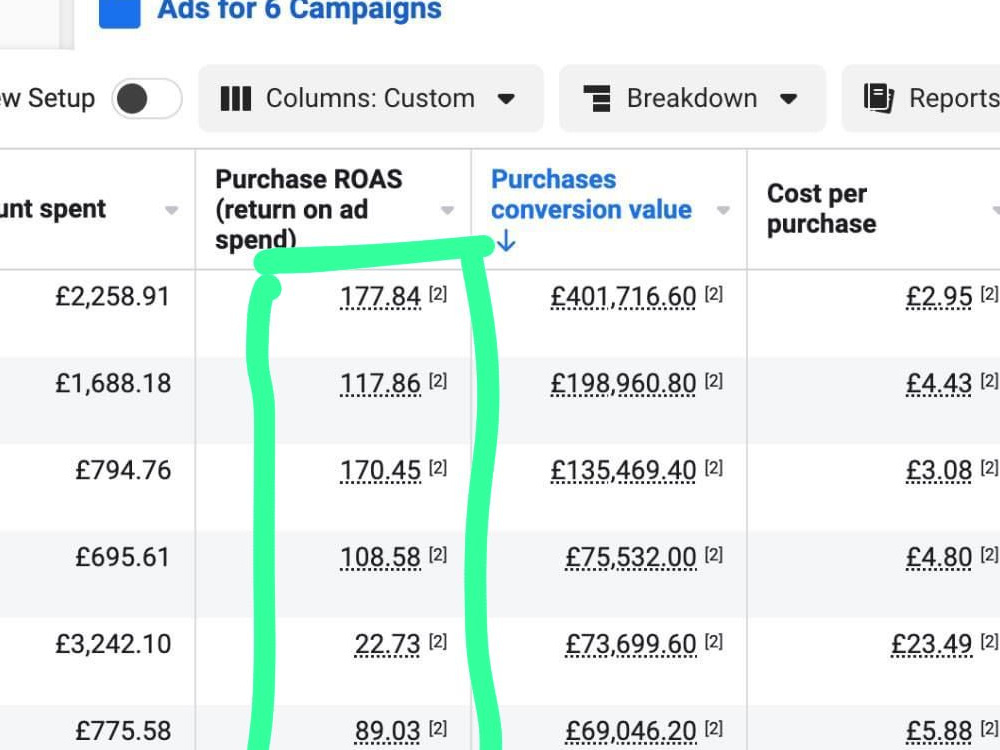Click the £23.49 cost per purchase

932,643
